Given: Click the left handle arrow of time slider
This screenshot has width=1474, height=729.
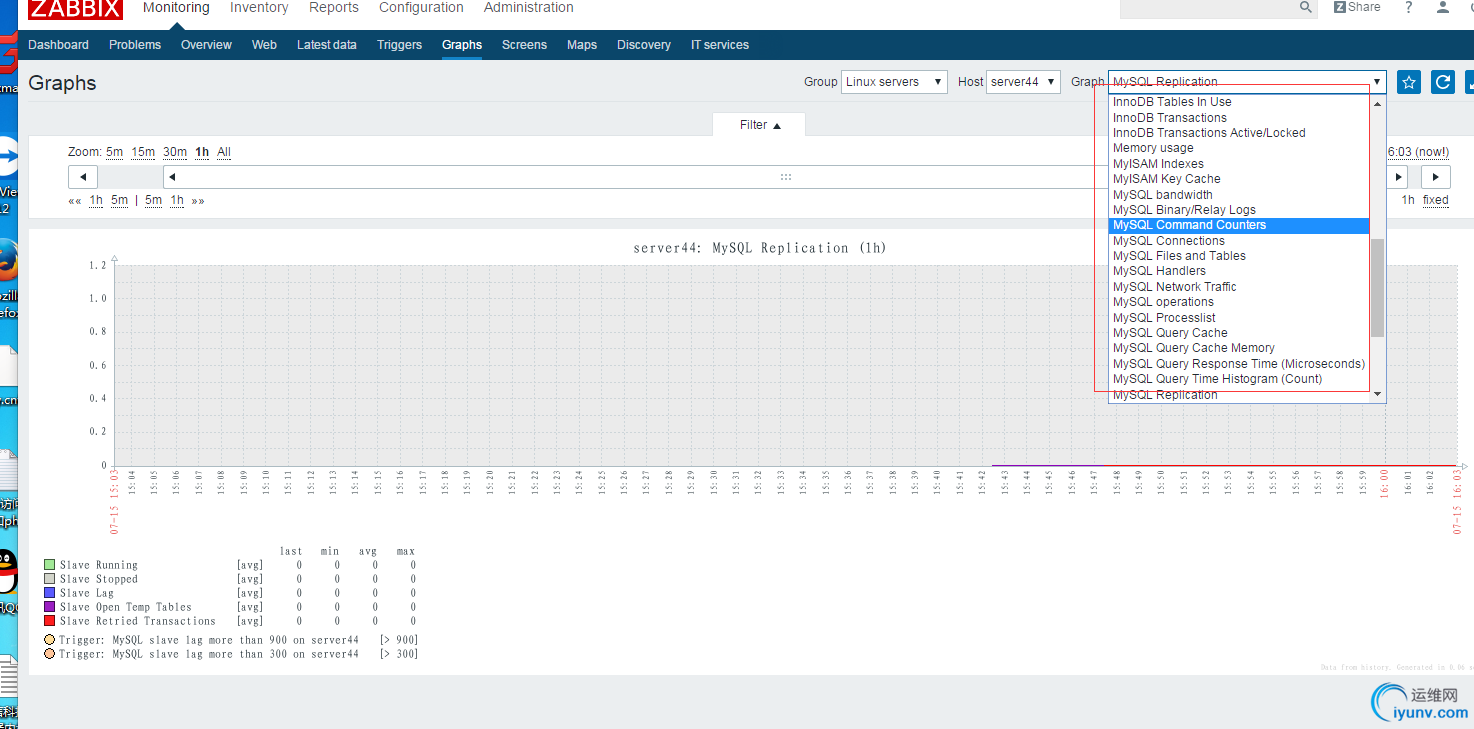Looking at the screenshot, I should 172,177.
